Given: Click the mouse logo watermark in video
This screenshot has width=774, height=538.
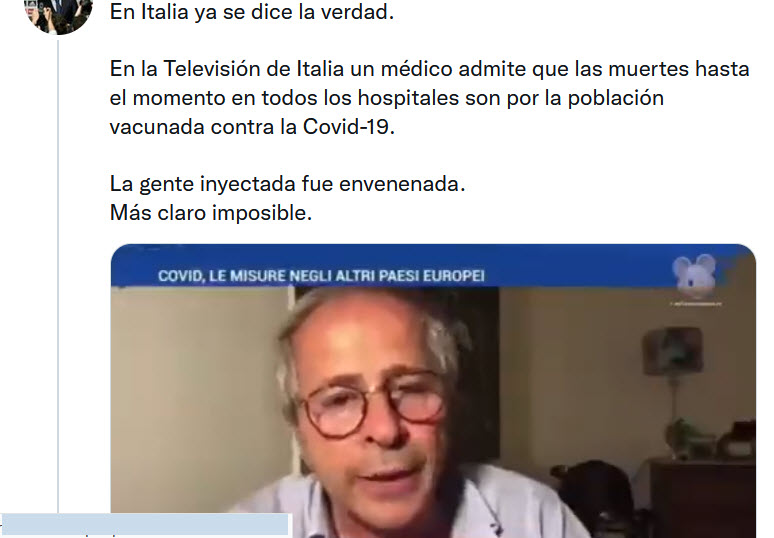Looking at the screenshot, I should [x=695, y=275].
